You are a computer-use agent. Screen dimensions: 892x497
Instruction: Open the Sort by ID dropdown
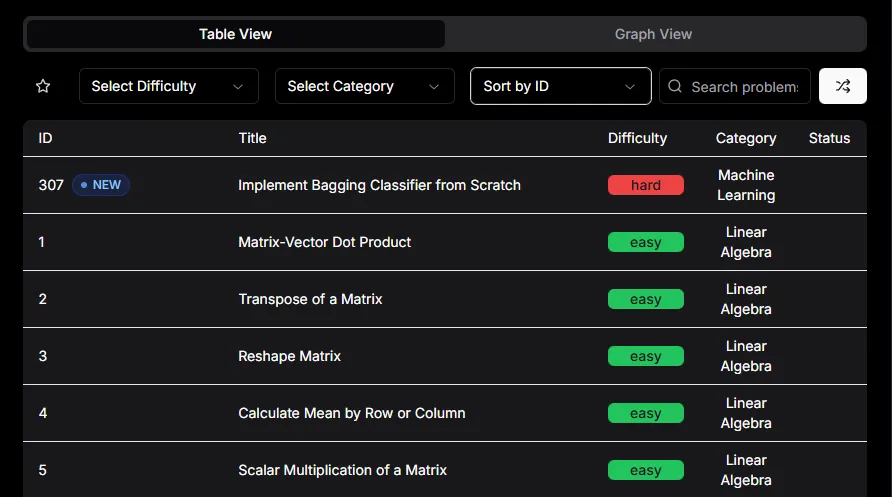pos(560,86)
